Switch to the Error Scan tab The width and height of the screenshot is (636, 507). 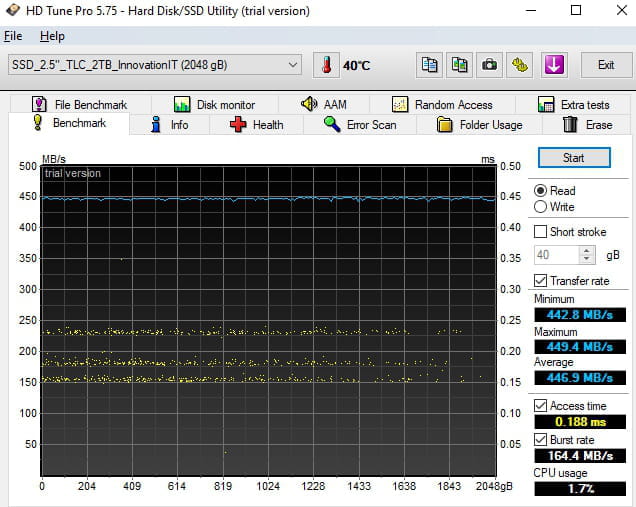pos(360,125)
